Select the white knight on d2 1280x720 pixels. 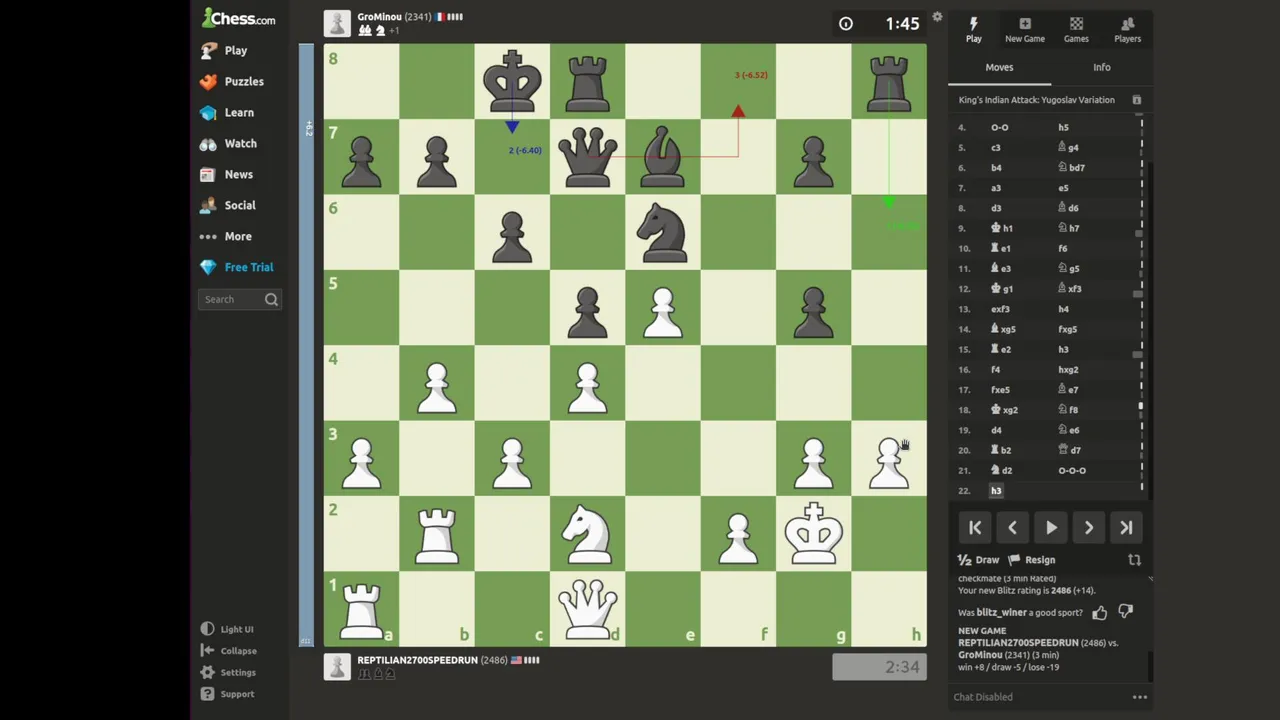tap(587, 533)
